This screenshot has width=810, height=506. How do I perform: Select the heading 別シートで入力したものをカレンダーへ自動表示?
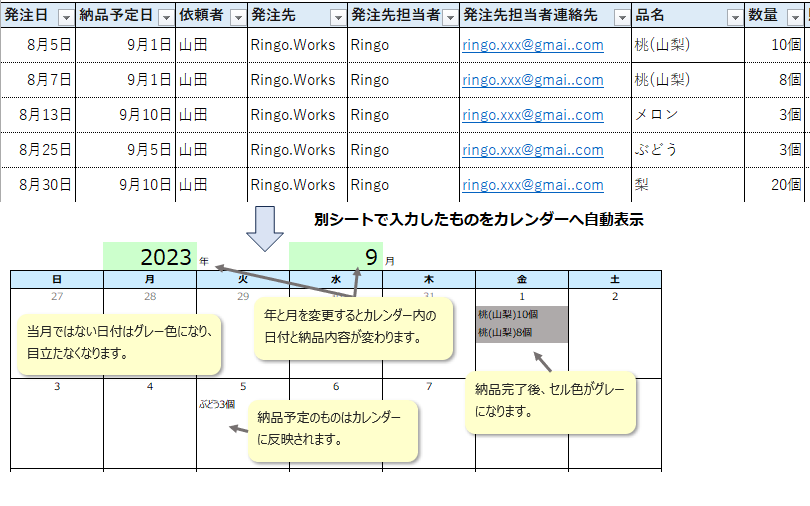479,219
